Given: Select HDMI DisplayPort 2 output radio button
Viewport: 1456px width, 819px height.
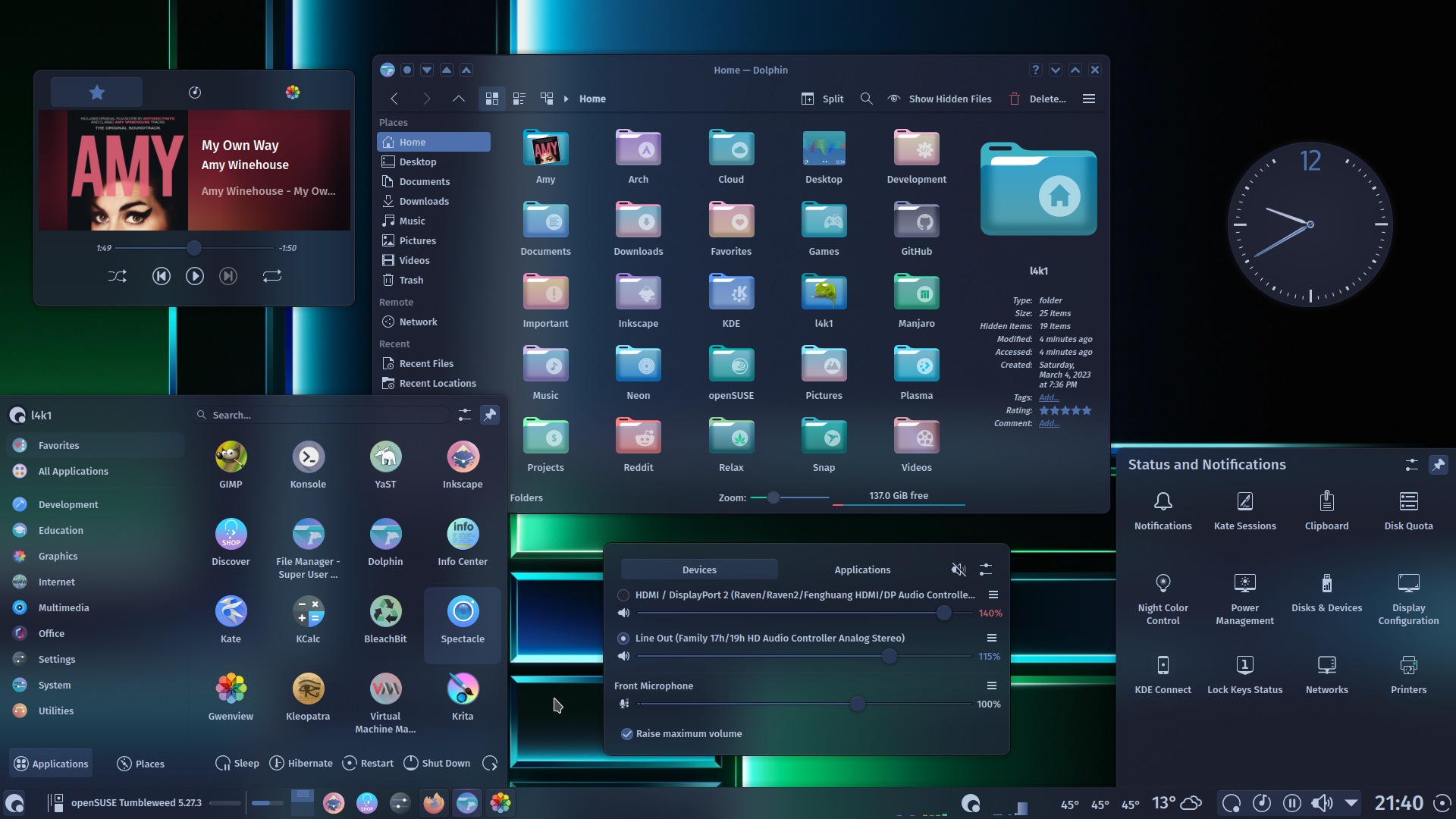Looking at the screenshot, I should point(623,595).
